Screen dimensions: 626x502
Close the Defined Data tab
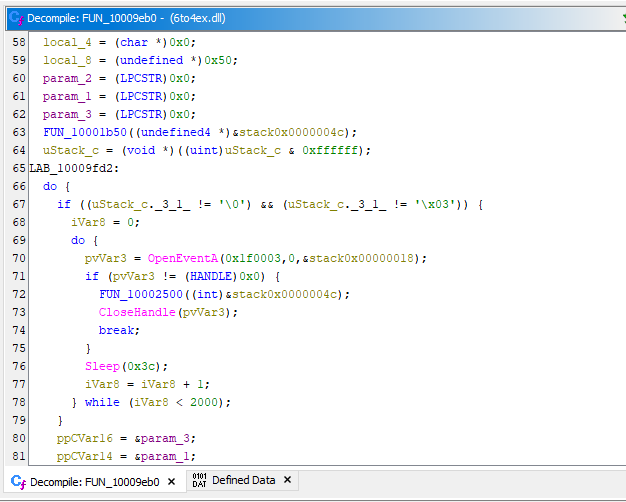[x=287, y=481]
